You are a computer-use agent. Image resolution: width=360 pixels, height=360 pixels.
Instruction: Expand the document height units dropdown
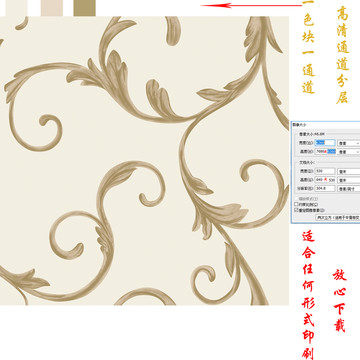point(349,180)
